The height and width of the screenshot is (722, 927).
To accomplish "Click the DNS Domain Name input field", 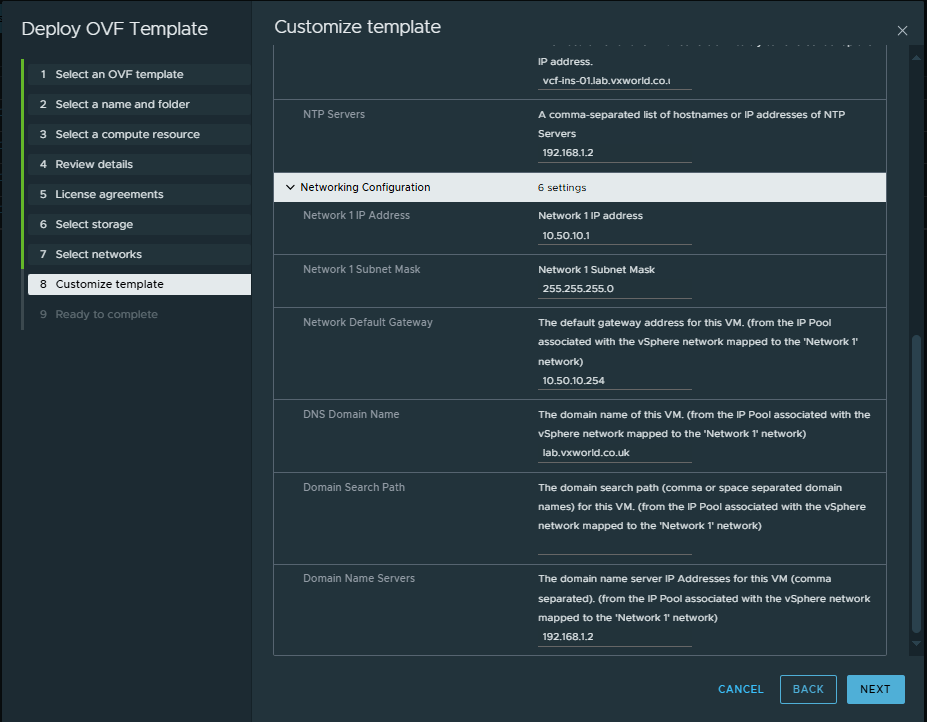I will pos(614,453).
